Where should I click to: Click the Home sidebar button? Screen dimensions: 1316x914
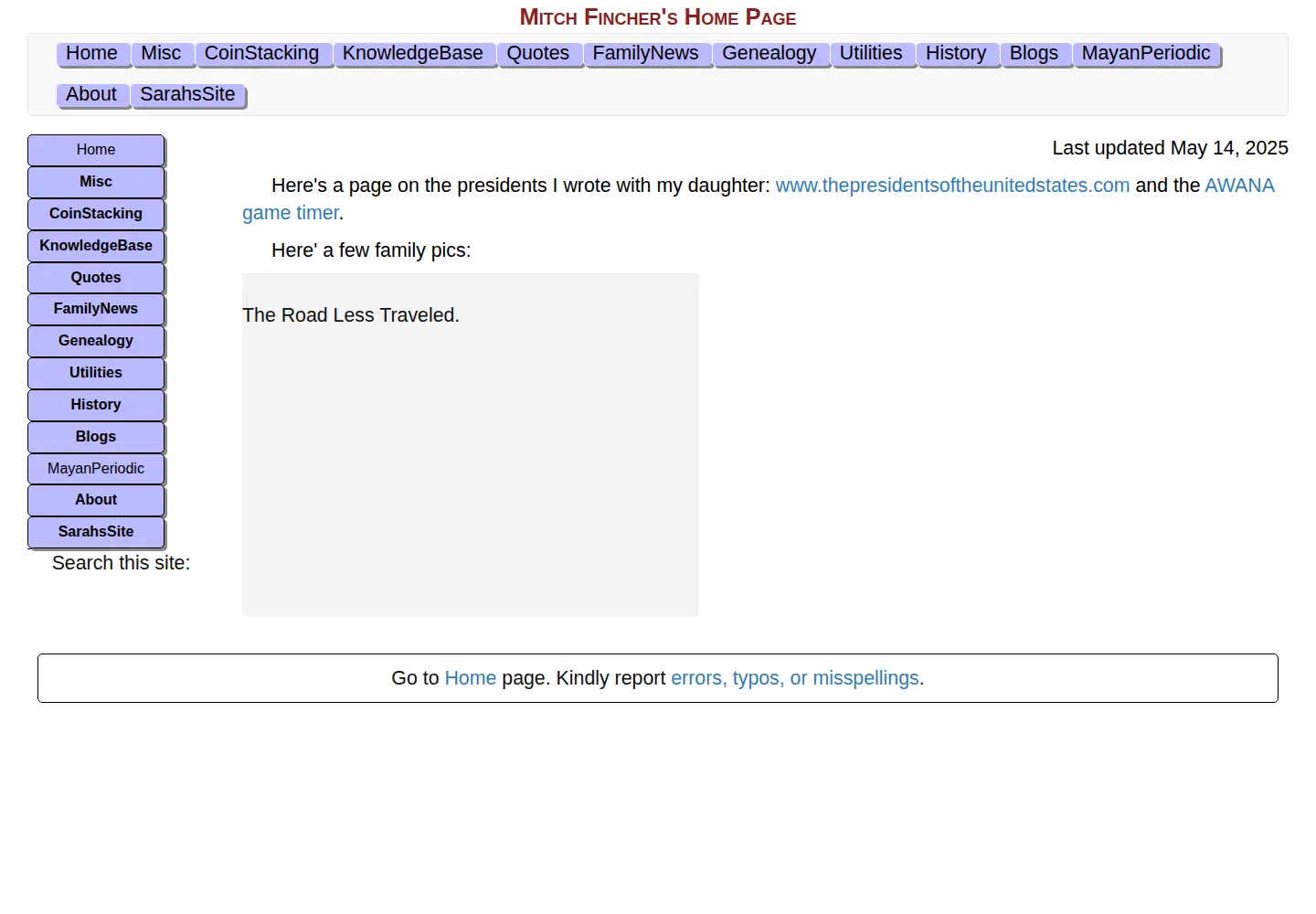click(96, 150)
